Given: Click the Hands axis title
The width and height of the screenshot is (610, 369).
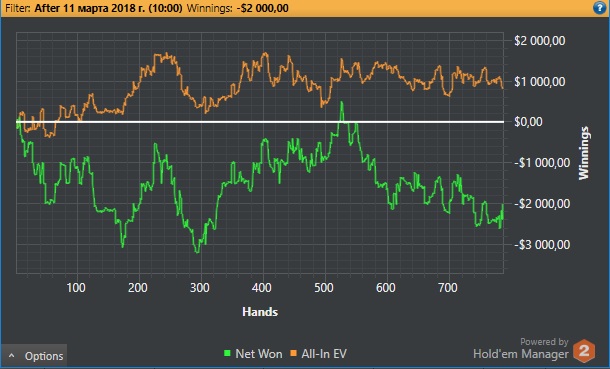Looking at the screenshot, I should [260, 312].
